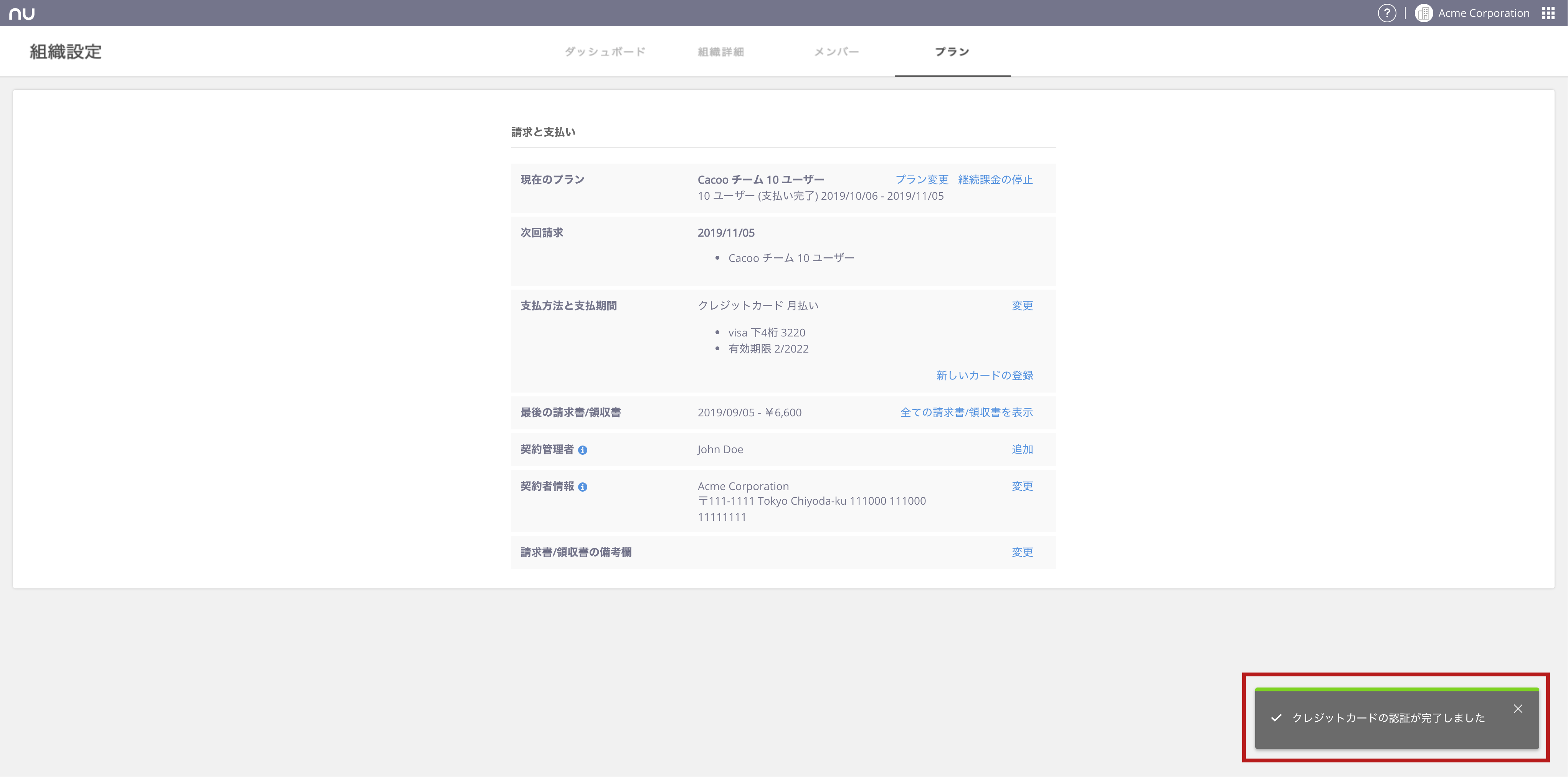
Task: Switch to the 組織詳細 tab
Action: point(721,52)
